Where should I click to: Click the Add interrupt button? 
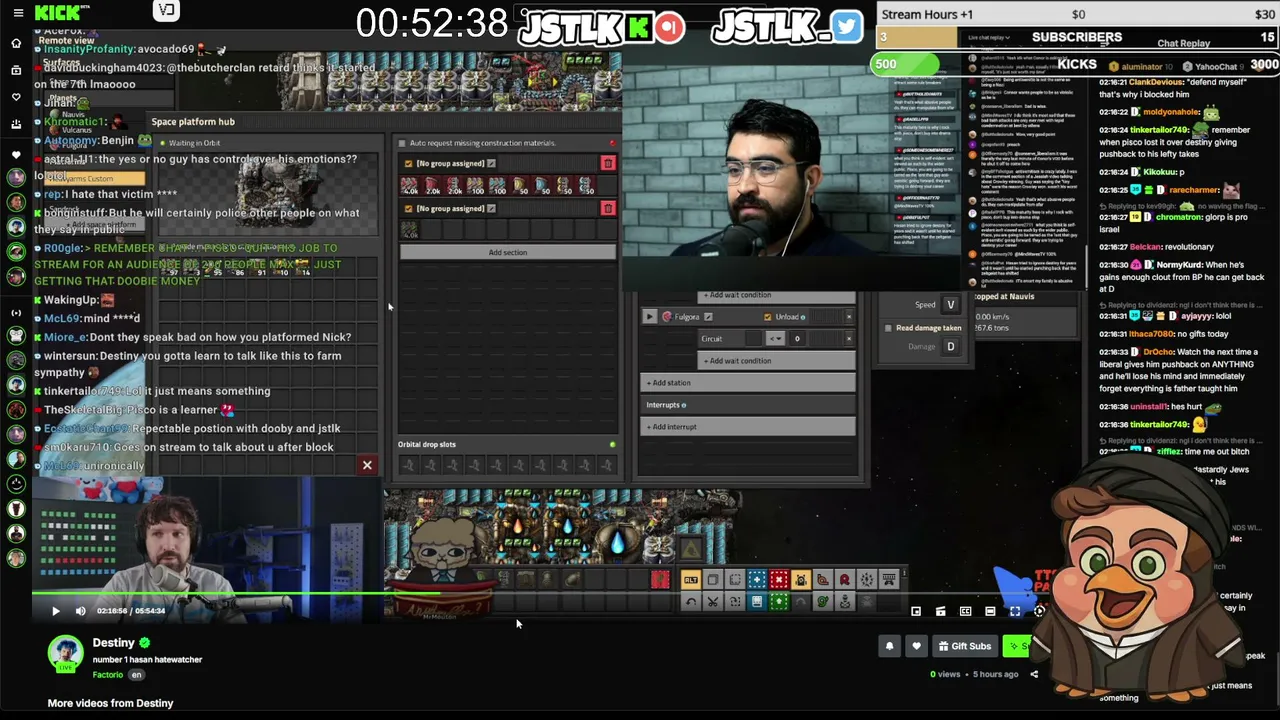(x=748, y=427)
